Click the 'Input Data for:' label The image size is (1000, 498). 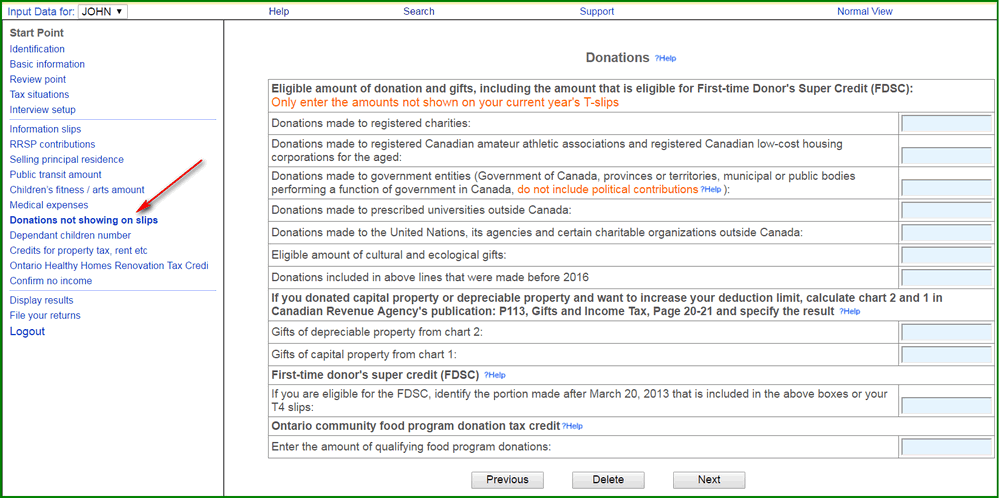point(41,11)
